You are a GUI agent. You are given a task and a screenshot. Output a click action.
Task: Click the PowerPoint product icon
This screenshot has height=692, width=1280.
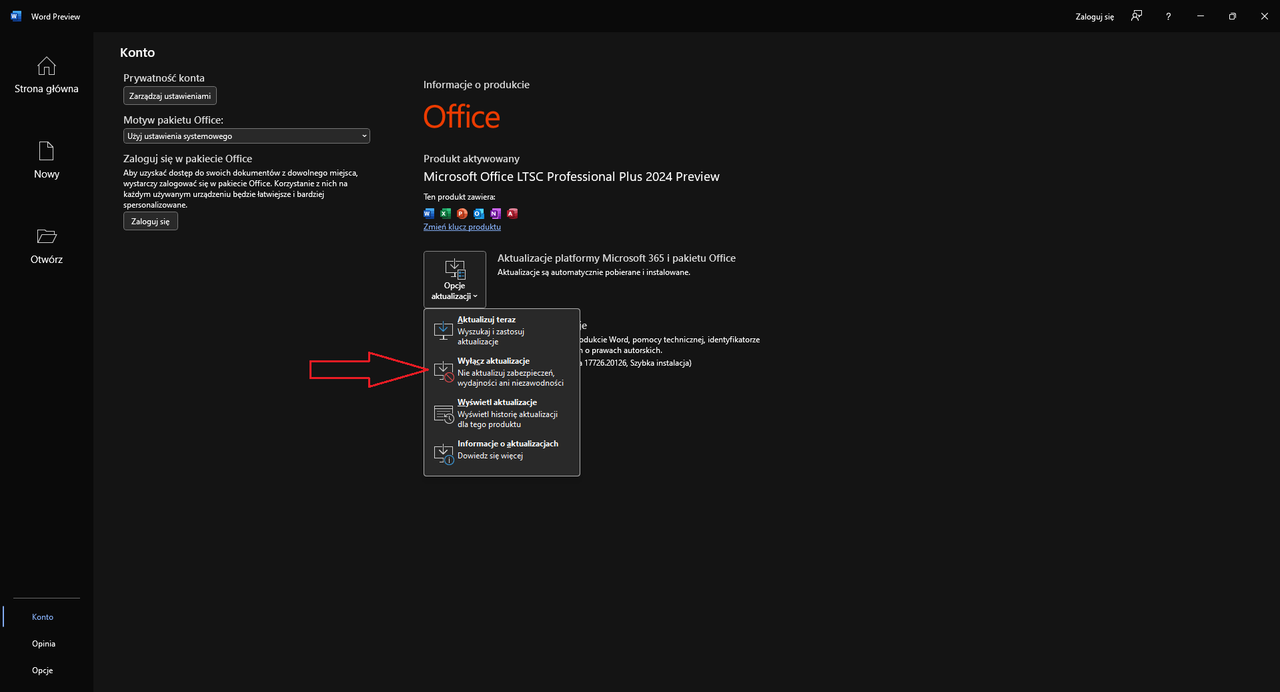[x=462, y=213]
